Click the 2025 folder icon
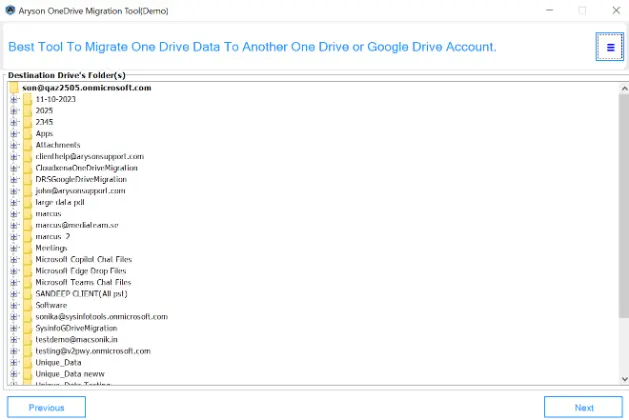629x420 pixels. coord(27,111)
